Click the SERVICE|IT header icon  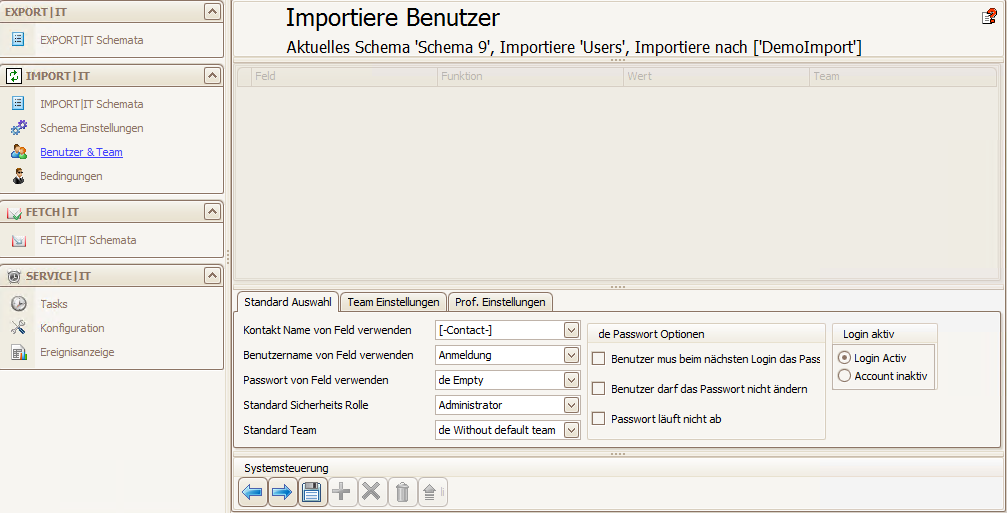pyautogui.click(x=13, y=276)
